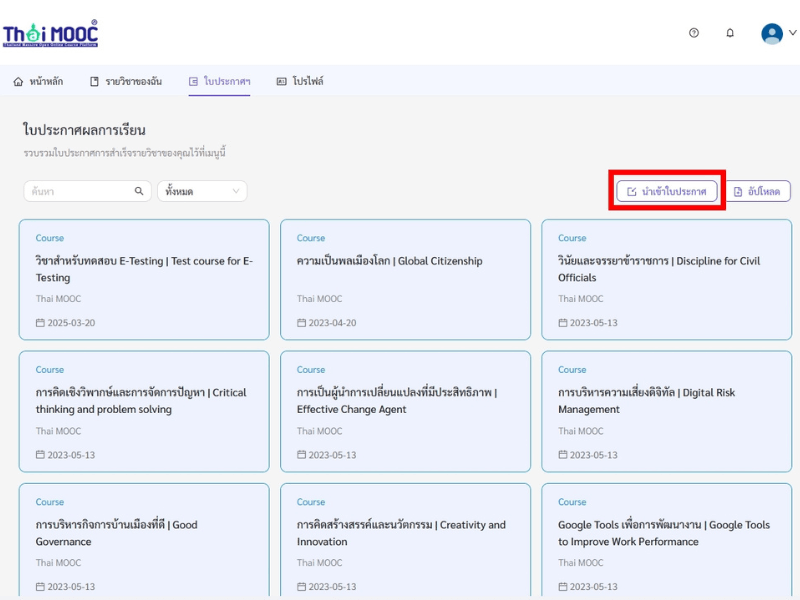Image resolution: width=800 pixels, height=600 pixels.
Task: Open the ทั้งหมด filter dropdown
Action: pos(202,191)
